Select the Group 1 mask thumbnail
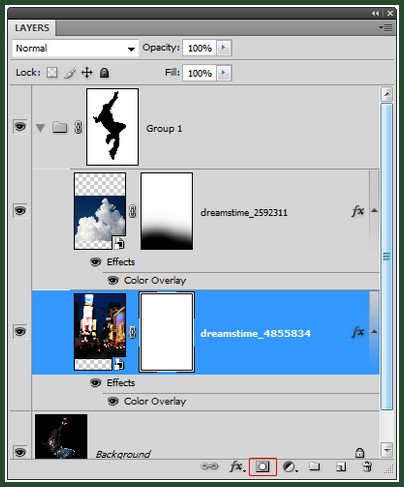This screenshot has width=404, height=487. tap(112, 127)
